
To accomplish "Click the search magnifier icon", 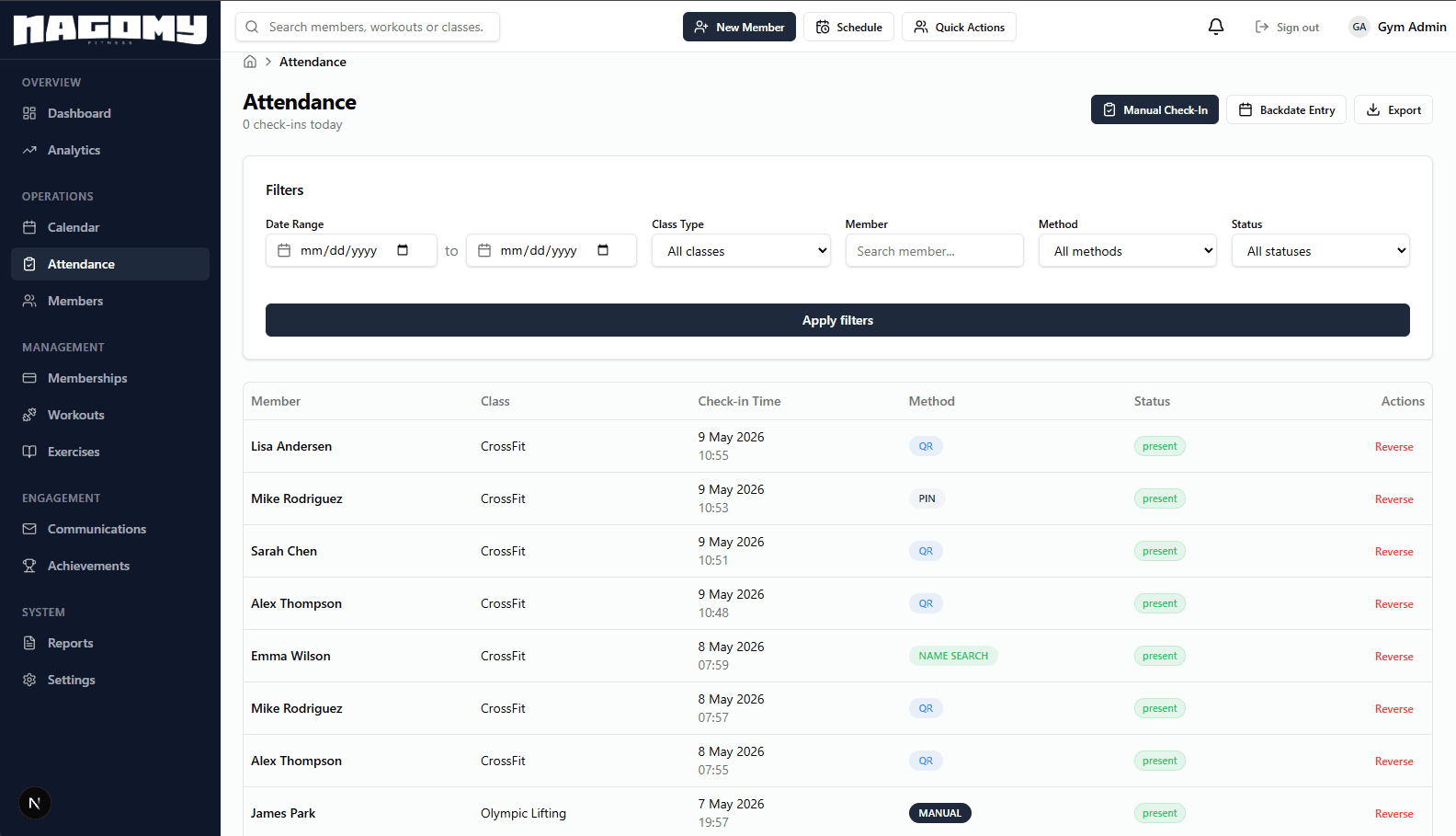I will [252, 27].
